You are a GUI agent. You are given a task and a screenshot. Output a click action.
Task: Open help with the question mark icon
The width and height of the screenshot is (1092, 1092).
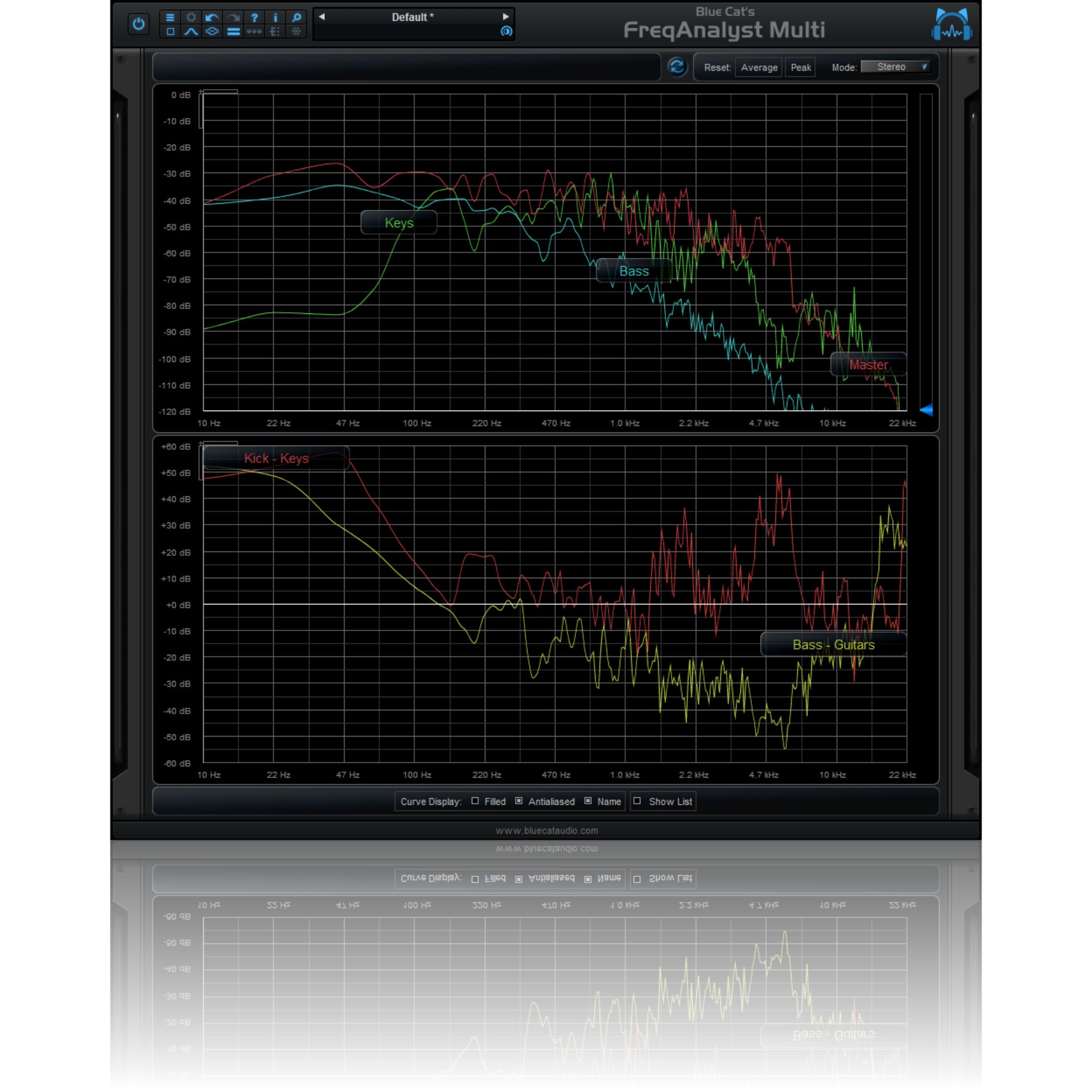tap(254, 17)
